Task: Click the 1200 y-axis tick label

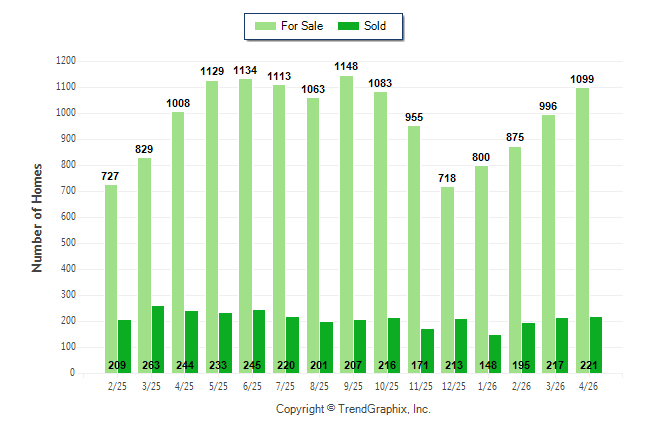Action: (x=66, y=61)
